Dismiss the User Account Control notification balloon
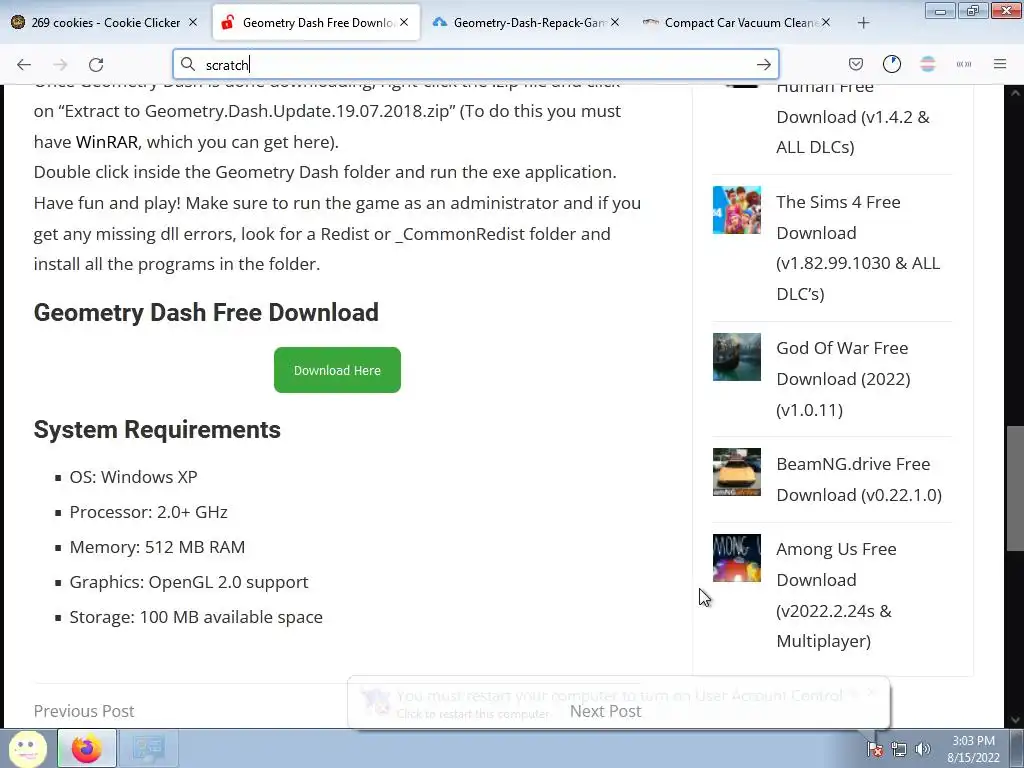The height and width of the screenshot is (768, 1024). (x=872, y=694)
